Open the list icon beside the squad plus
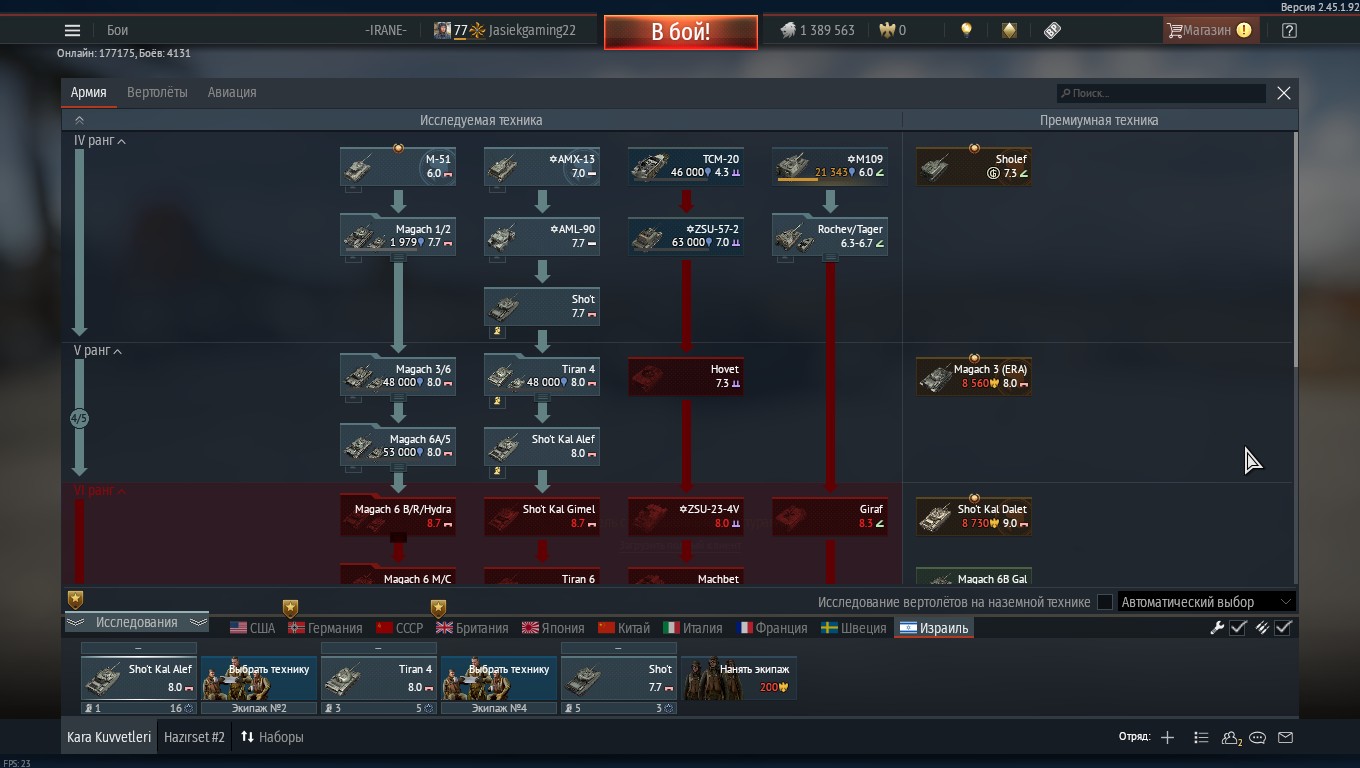This screenshot has width=1360, height=768. [x=1201, y=737]
